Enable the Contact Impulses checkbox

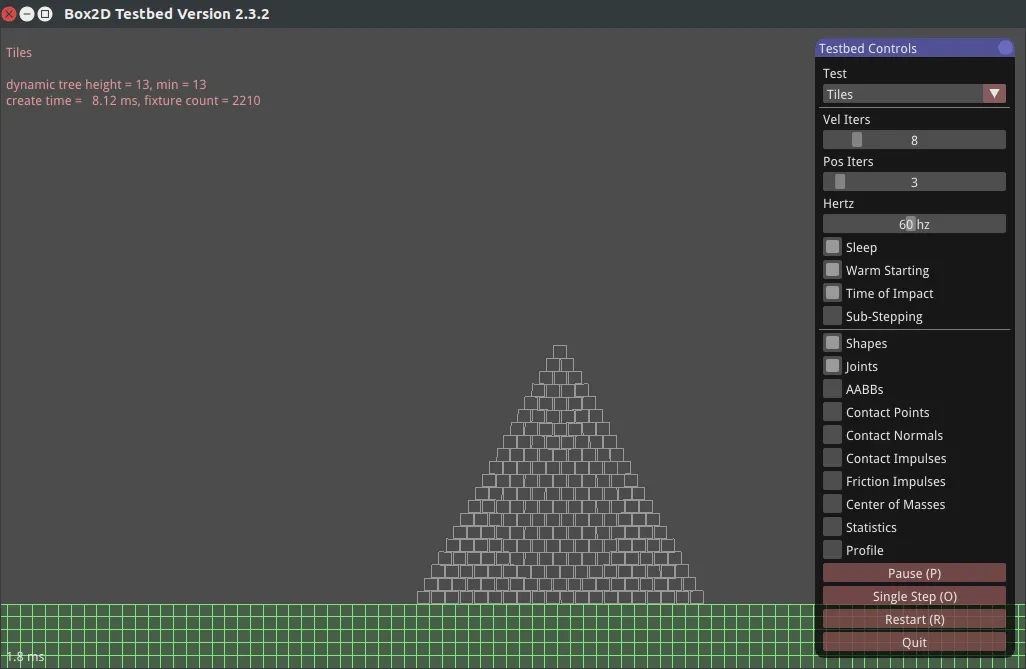tap(832, 458)
